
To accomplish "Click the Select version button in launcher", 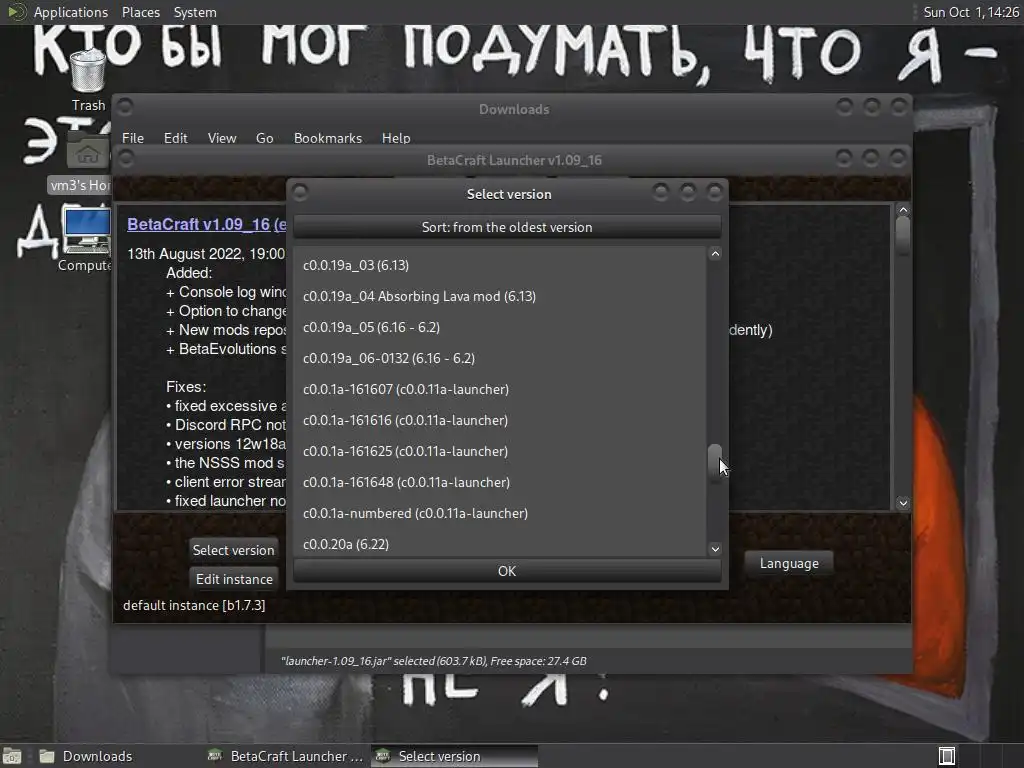I will tap(233, 550).
